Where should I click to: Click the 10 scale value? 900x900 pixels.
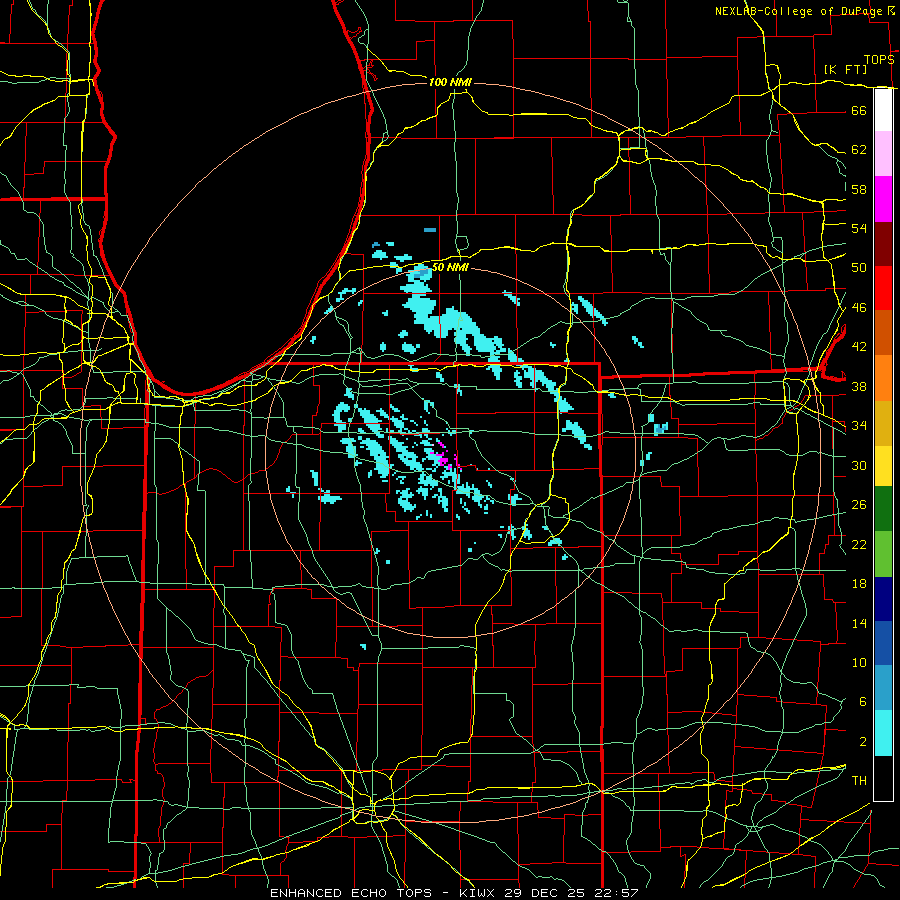(x=859, y=662)
